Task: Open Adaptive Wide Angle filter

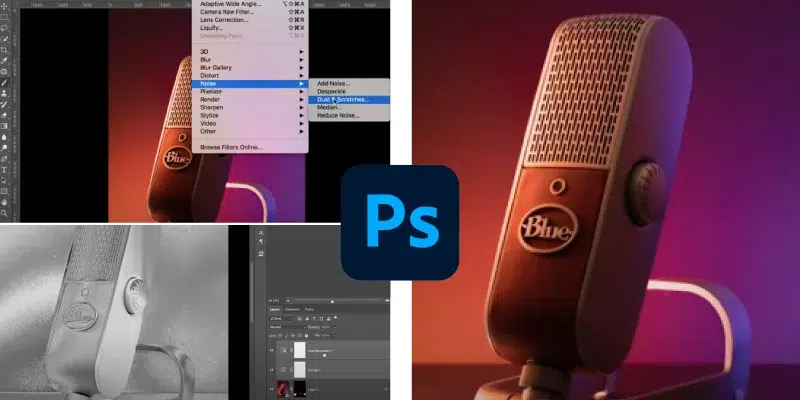Action: (250, 4)
